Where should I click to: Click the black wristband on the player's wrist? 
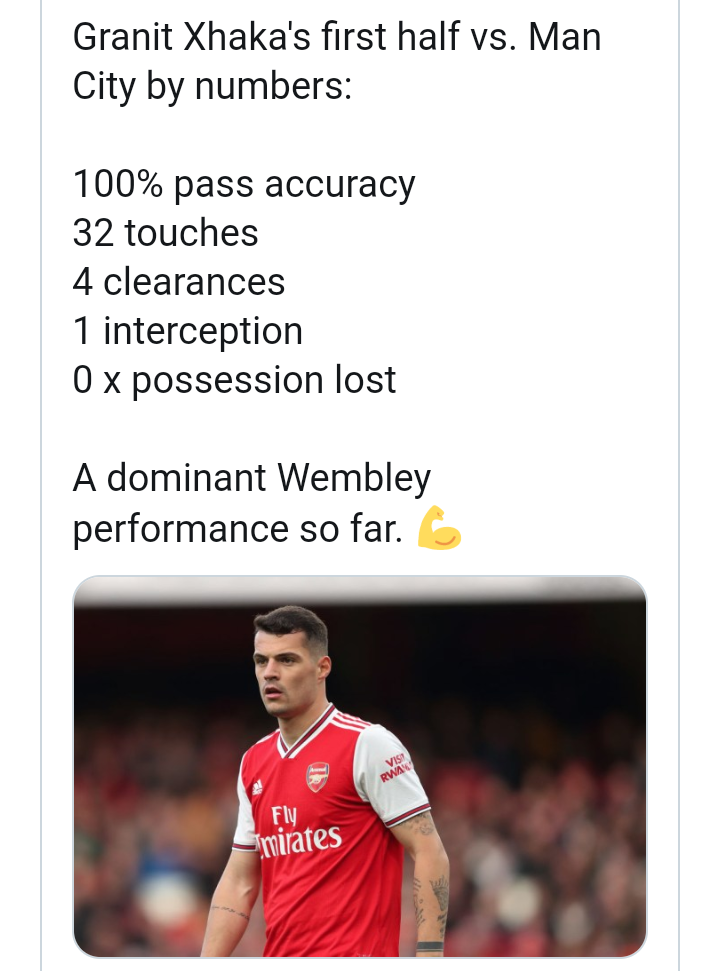click(429, 947)
